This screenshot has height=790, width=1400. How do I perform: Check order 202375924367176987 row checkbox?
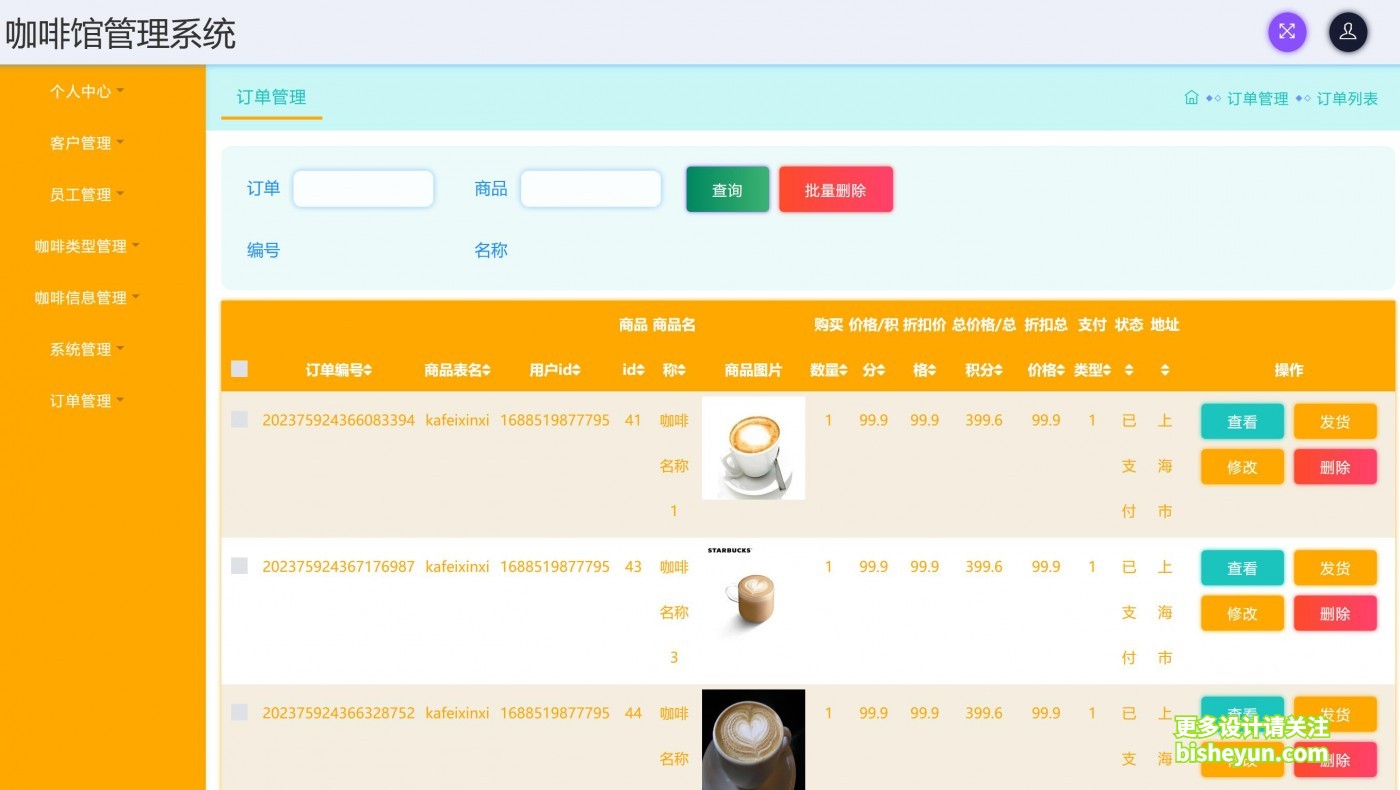[239, 566]
